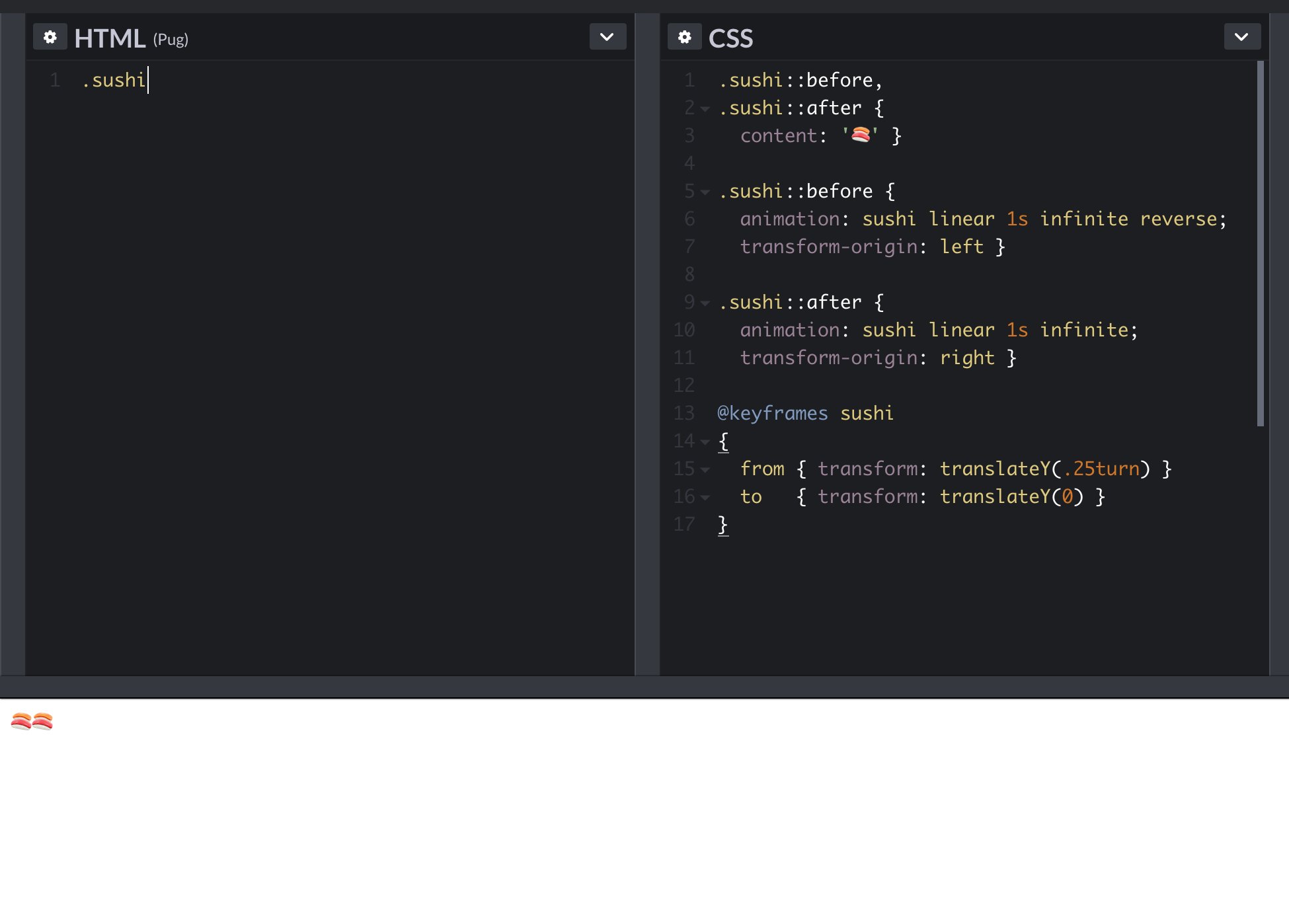Collapse the from keyframe fold arrow
The width and height of the screenshot is (1289, 924).
[x=706, y=469]
